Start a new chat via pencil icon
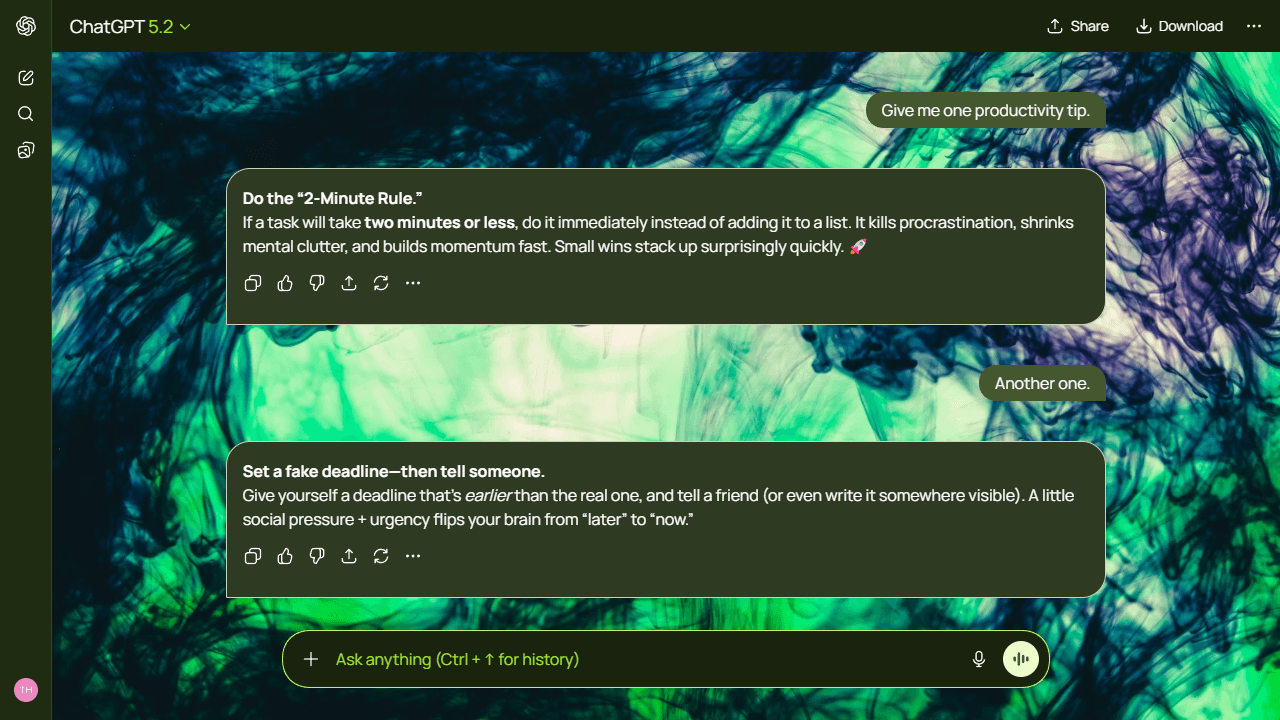The image size is (1280, 720). coord(26,78)
